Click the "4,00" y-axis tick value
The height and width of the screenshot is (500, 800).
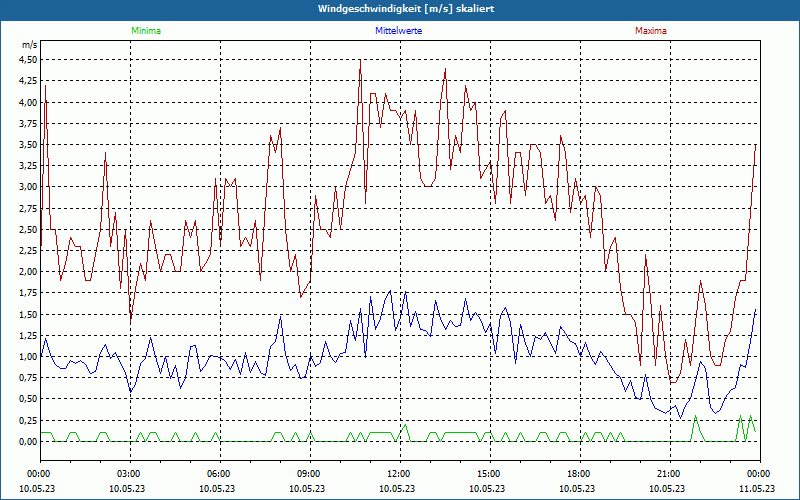tap(29, 102)
